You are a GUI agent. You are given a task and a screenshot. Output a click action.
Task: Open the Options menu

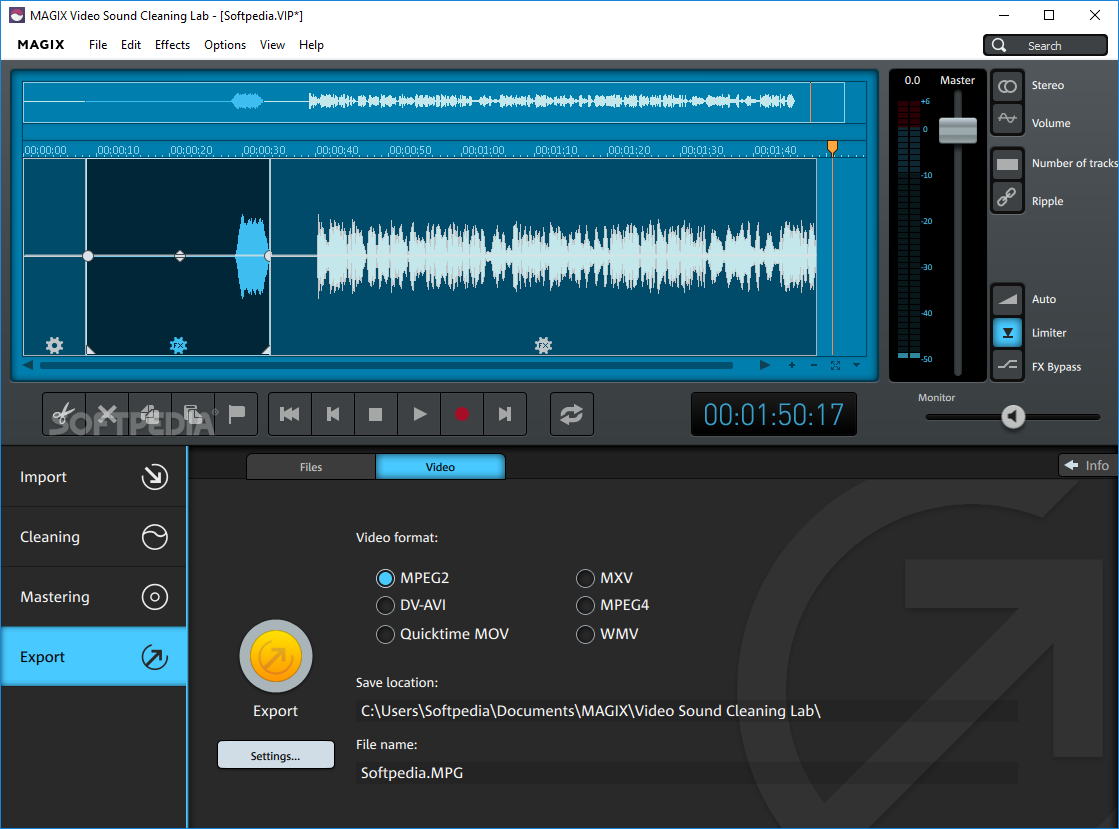coord(225,45)
